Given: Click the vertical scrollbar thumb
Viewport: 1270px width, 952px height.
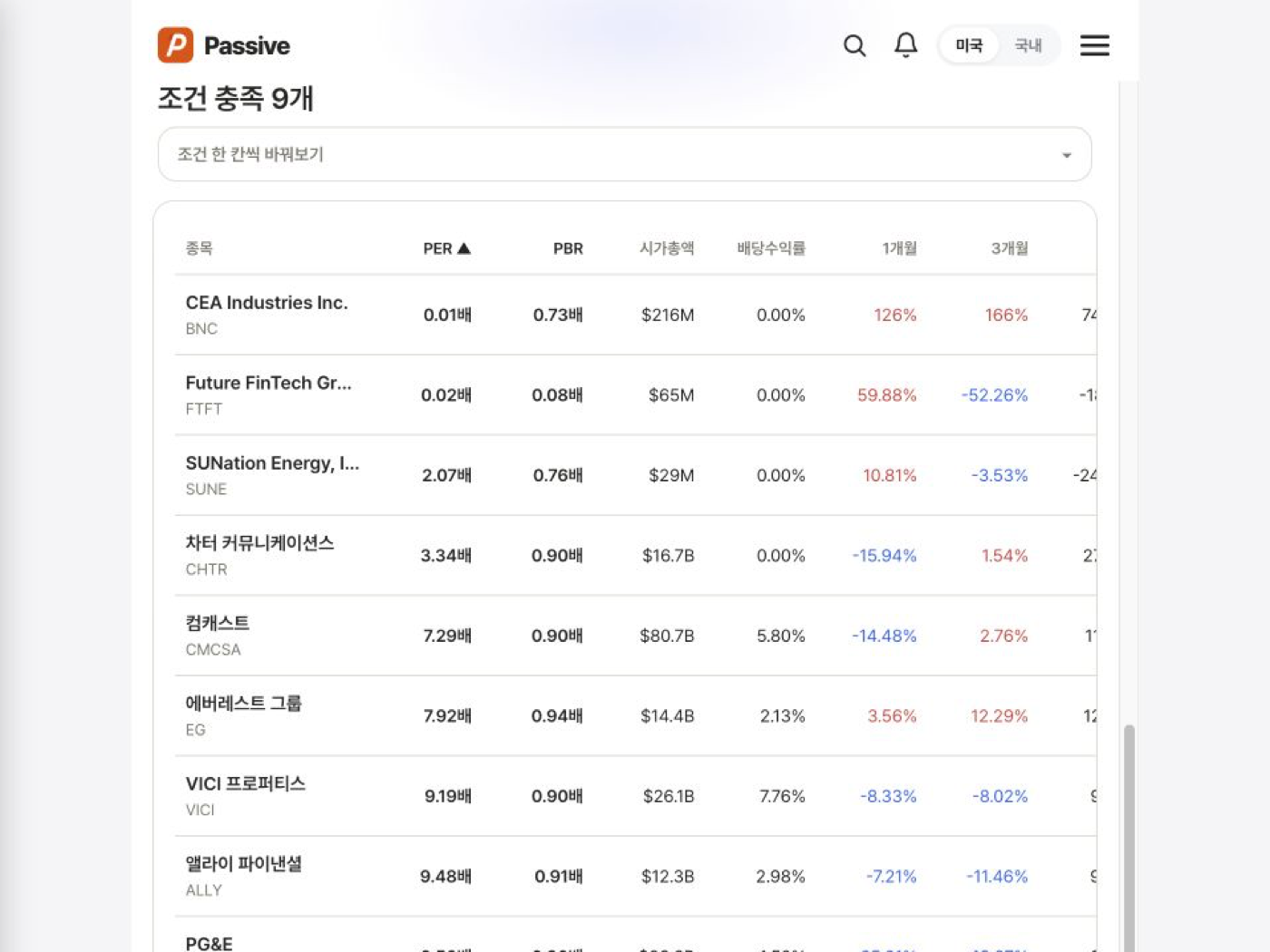Looking at the screenshot, I should [x=1128, y=839].
